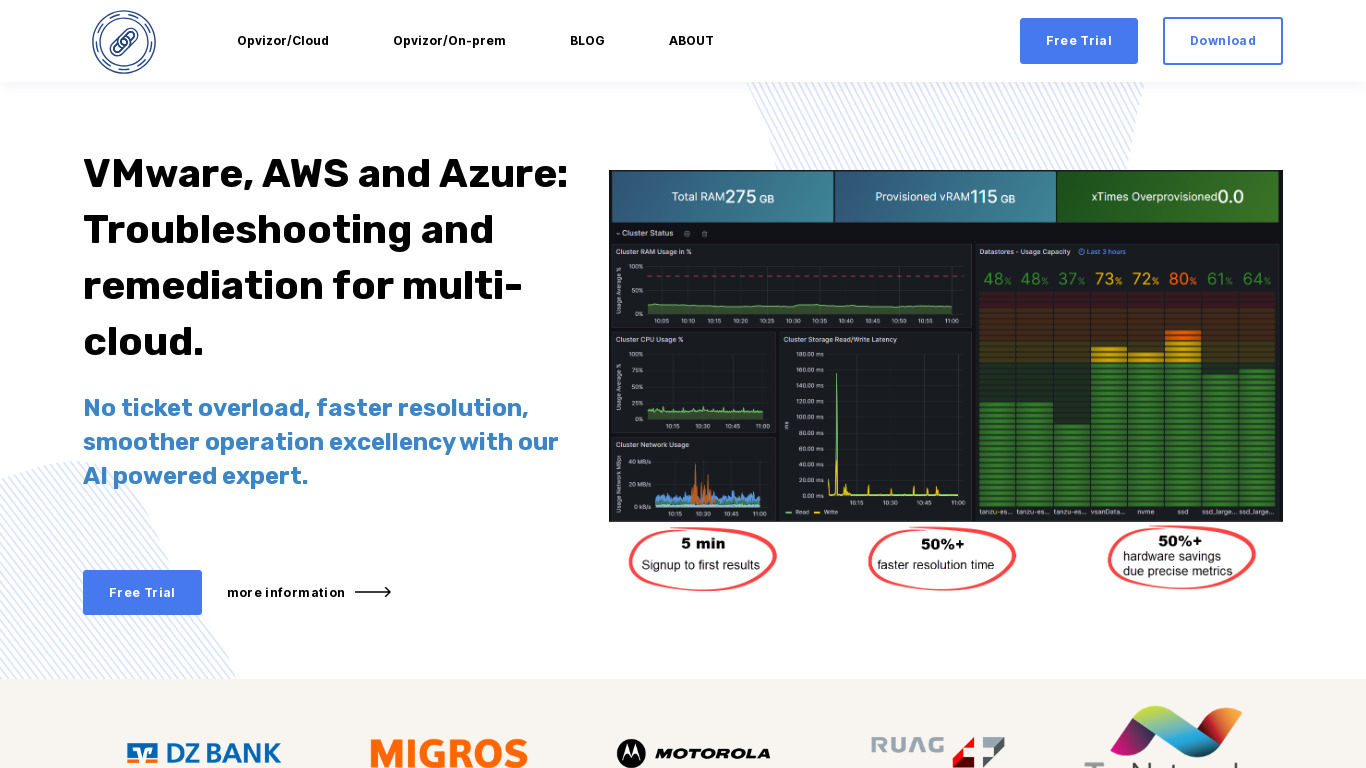
Task: Click the "50%+ faster resolution time" badge
Action: (941, 558)
